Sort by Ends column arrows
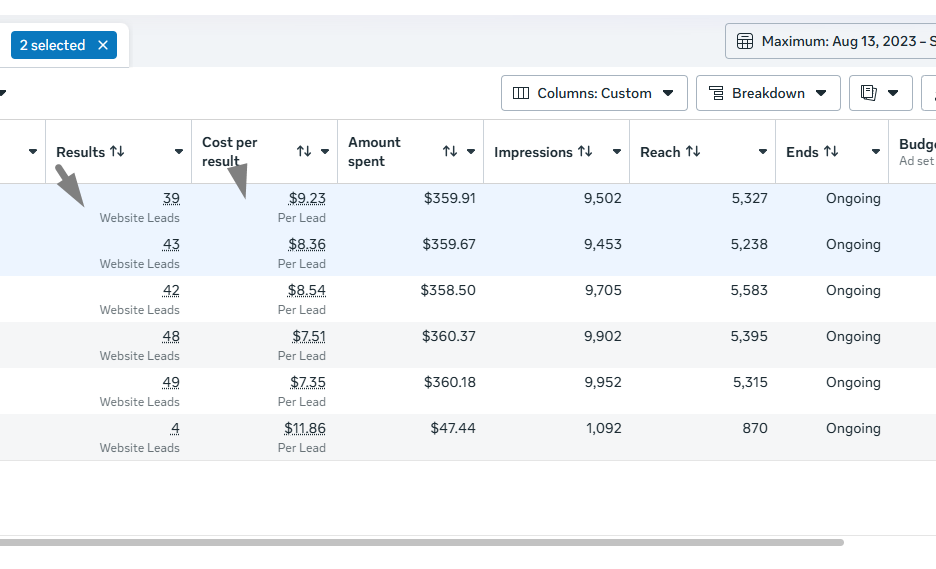This screenshot has height=569, width=936. [831, 152]
